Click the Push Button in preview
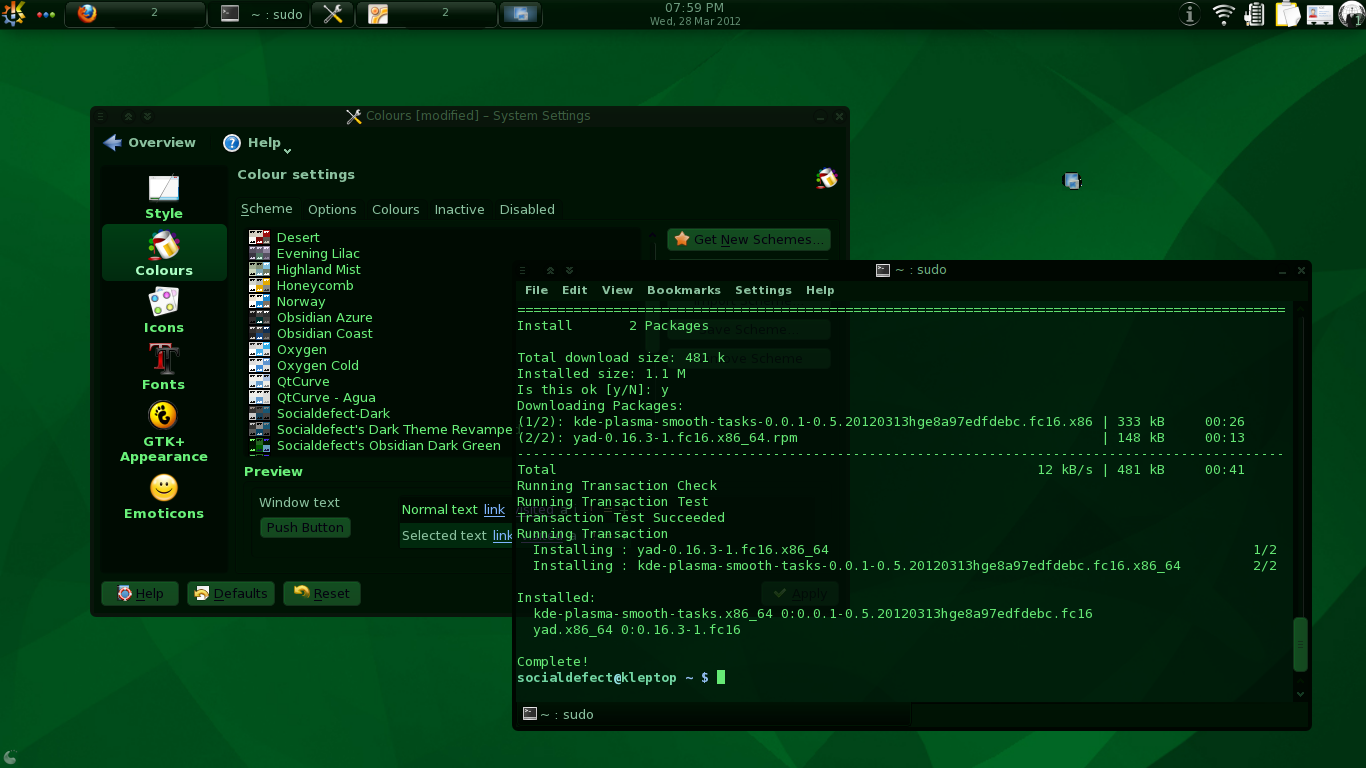Screen dimensions: 1366x768 point(305,527)
